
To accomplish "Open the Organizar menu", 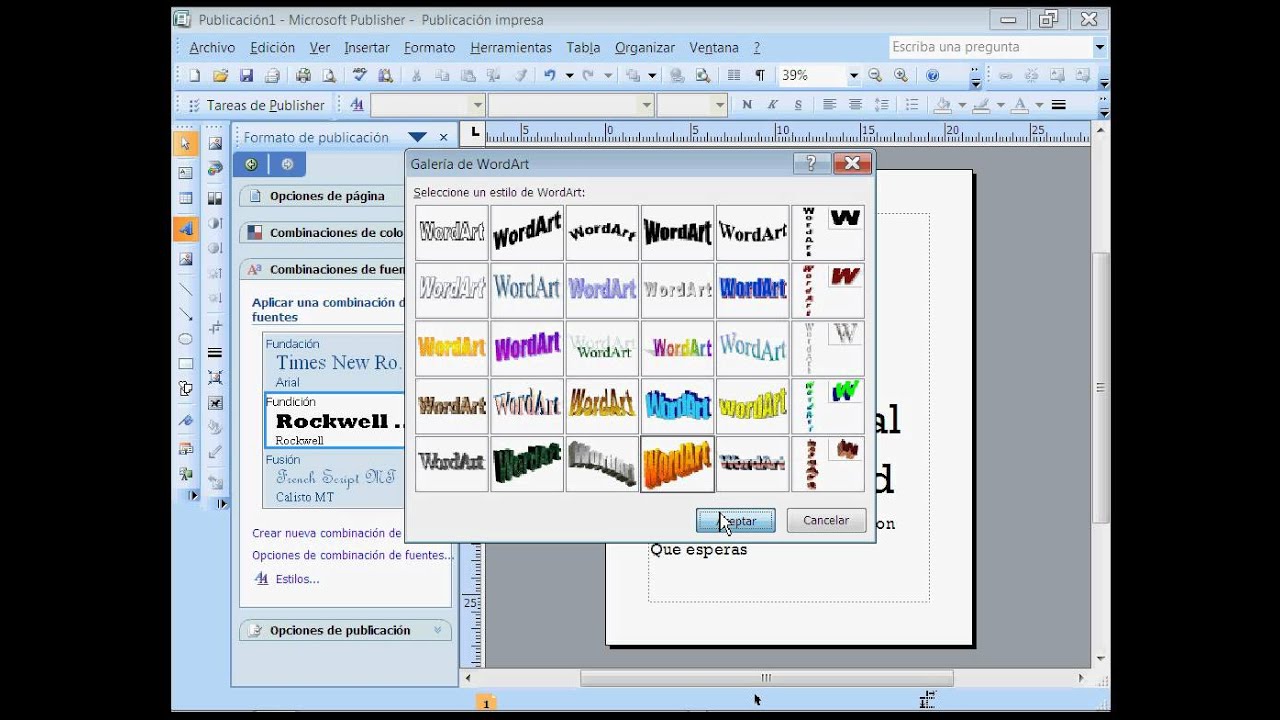I will click(x=645, y=47).
